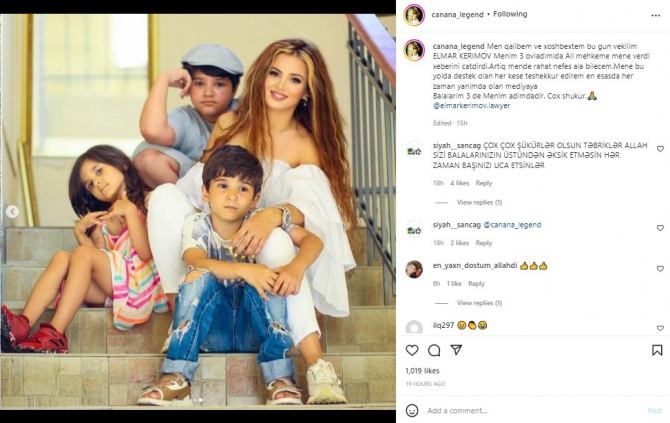Screen dimensions: 670x423
Task: Reply to en_yaxn_dostum_allahdi's comment
Action: [476, 284]
